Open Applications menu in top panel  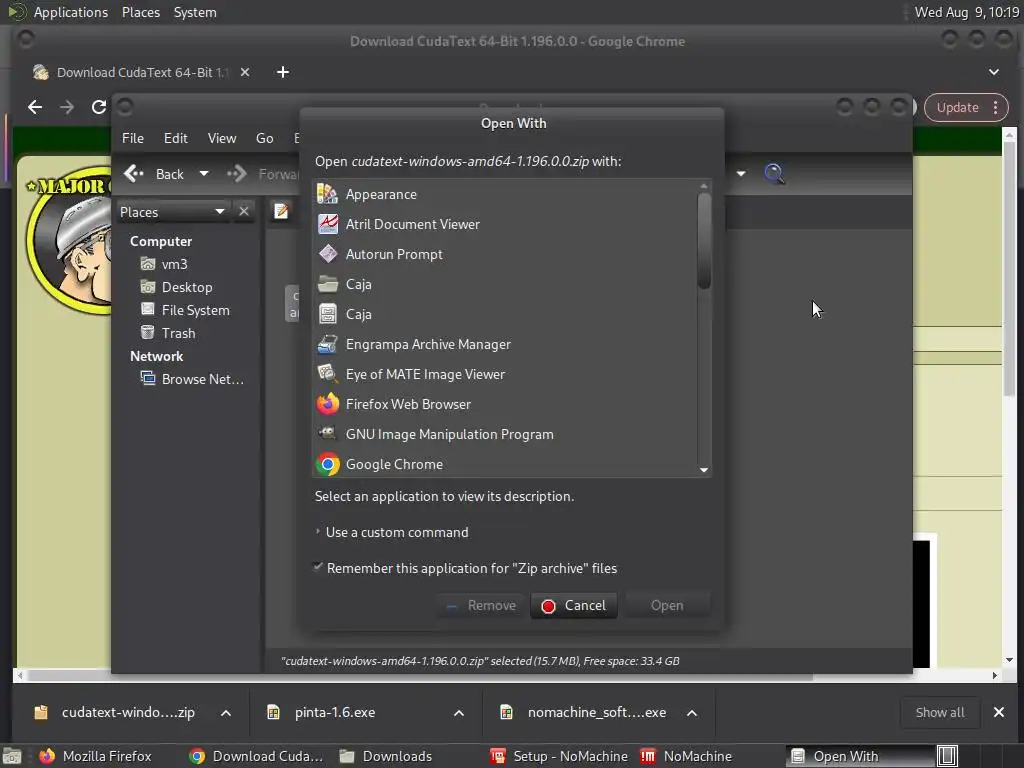(x=71, y=12)
